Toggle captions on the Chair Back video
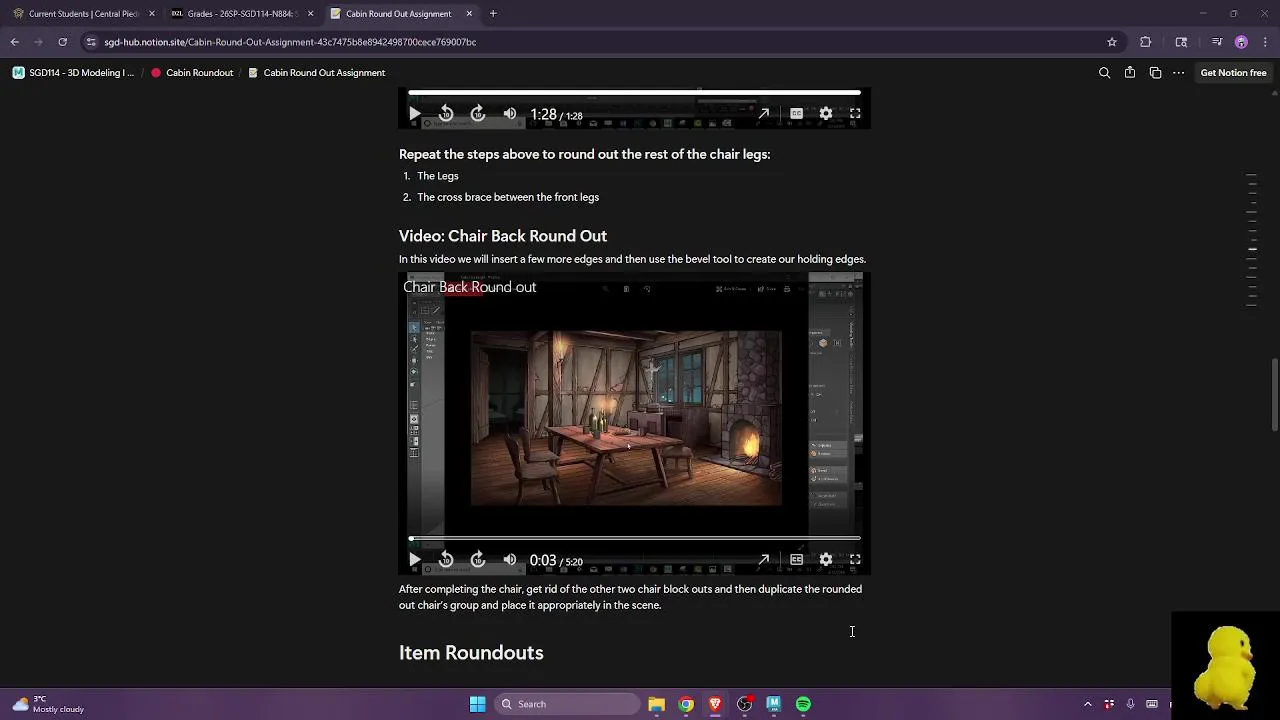The image size is (1280, 720). [796, 560]
